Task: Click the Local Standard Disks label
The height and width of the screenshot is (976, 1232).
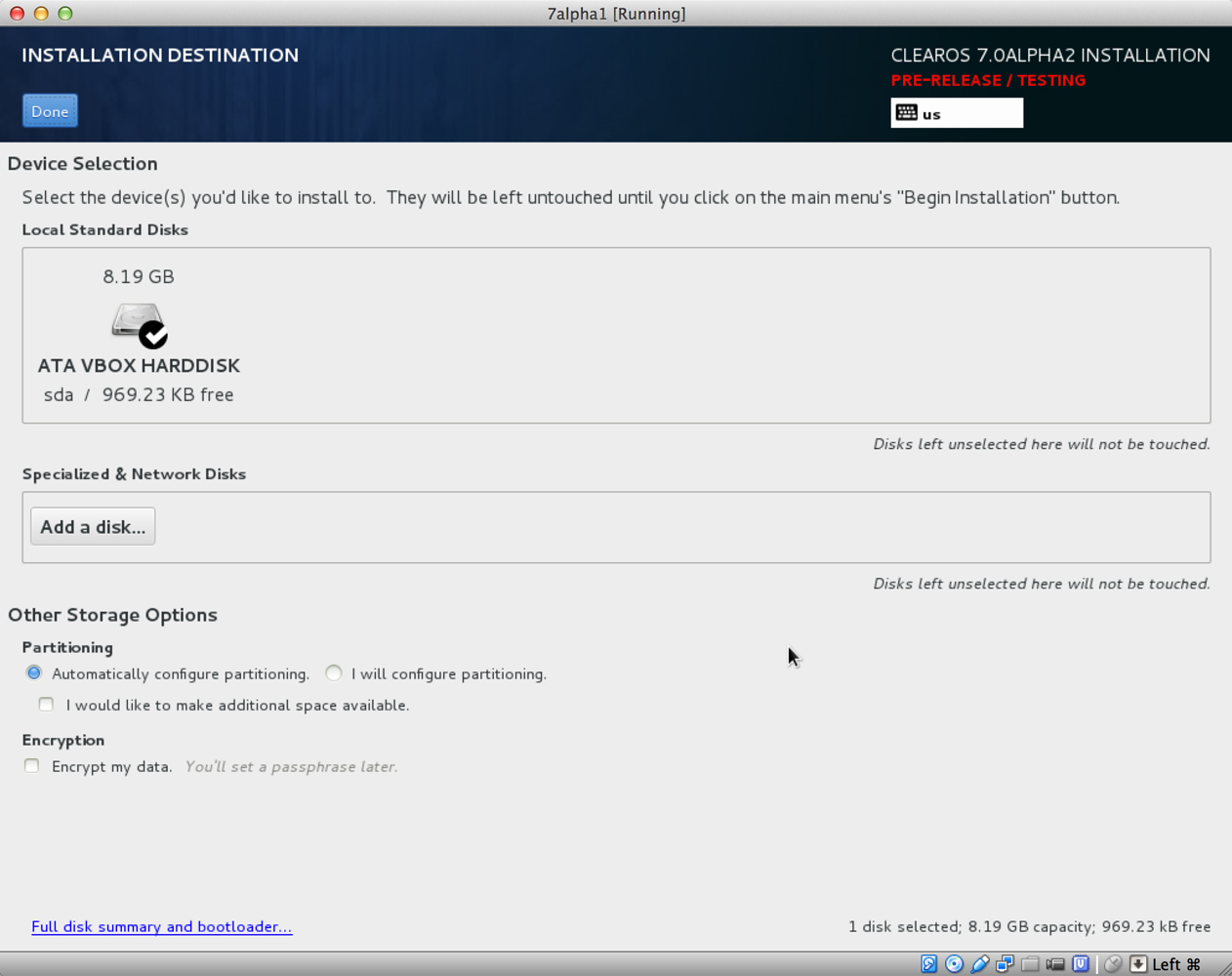Action: pos(105,230)
